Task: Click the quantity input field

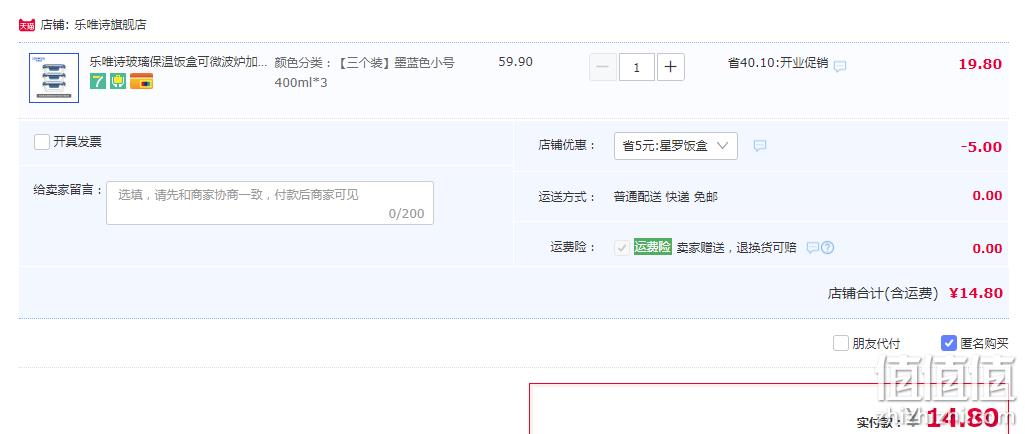Action: [x=637, y=67]
